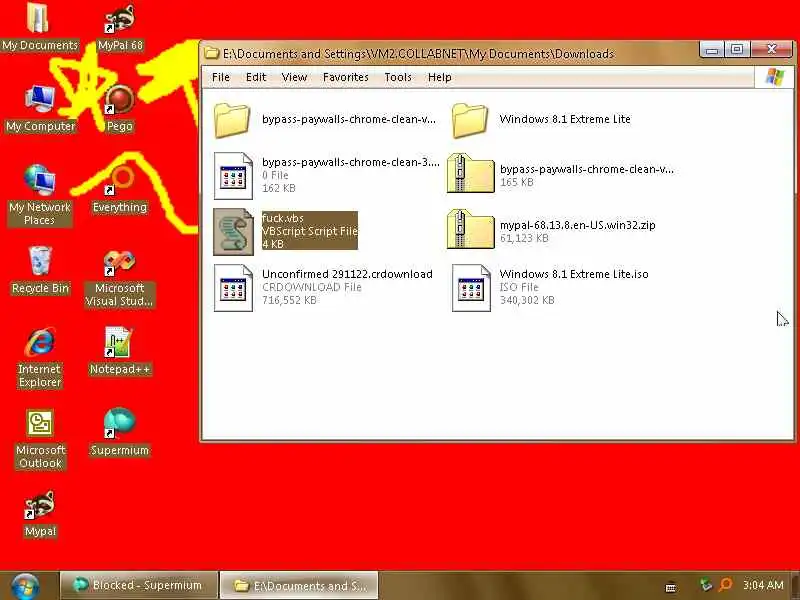
Task: Select the fuck.vbs script file icon
Action: click(x=233, y=232)
